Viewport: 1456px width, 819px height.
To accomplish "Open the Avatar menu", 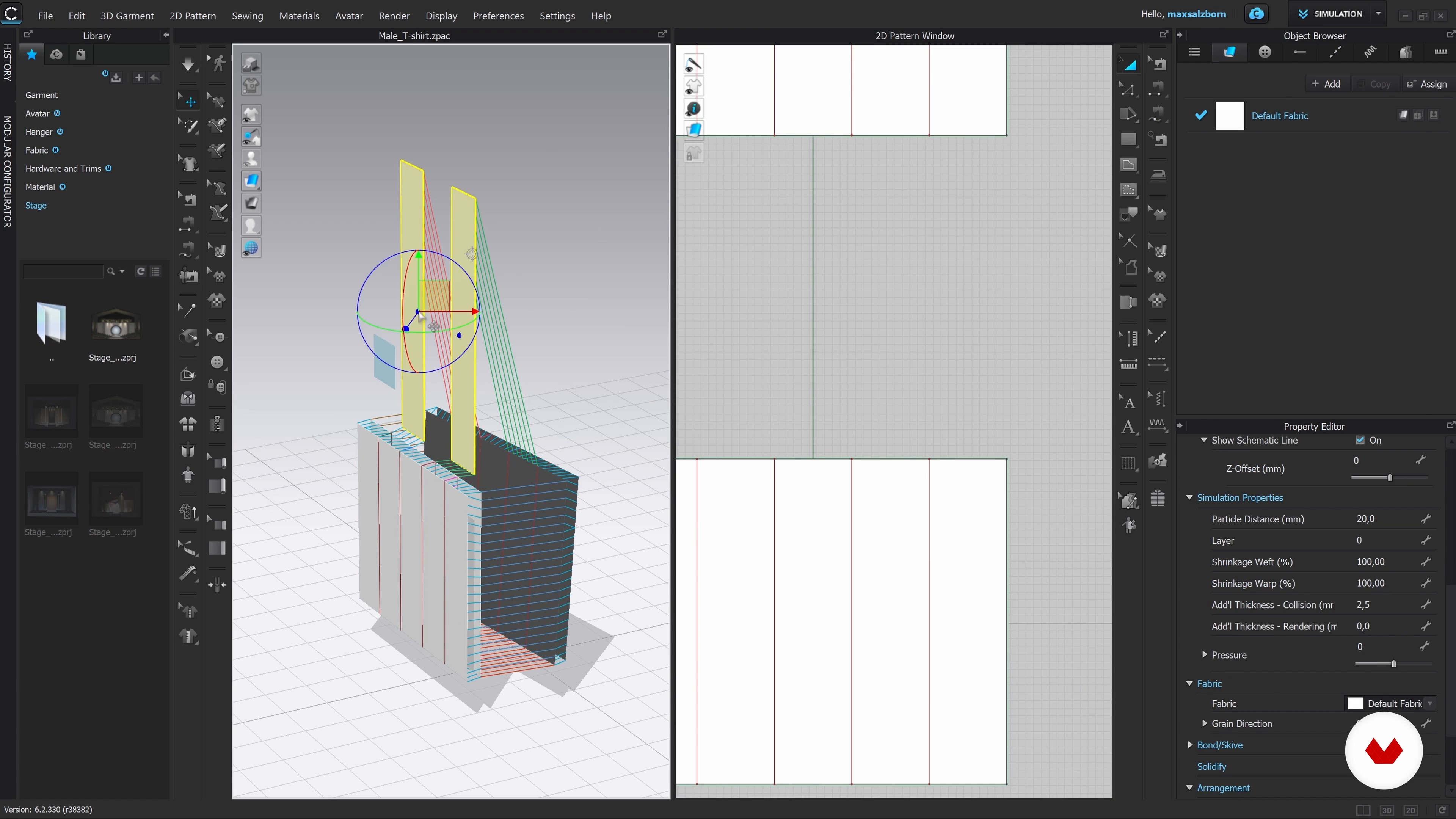I will click(x=349, y=16).
